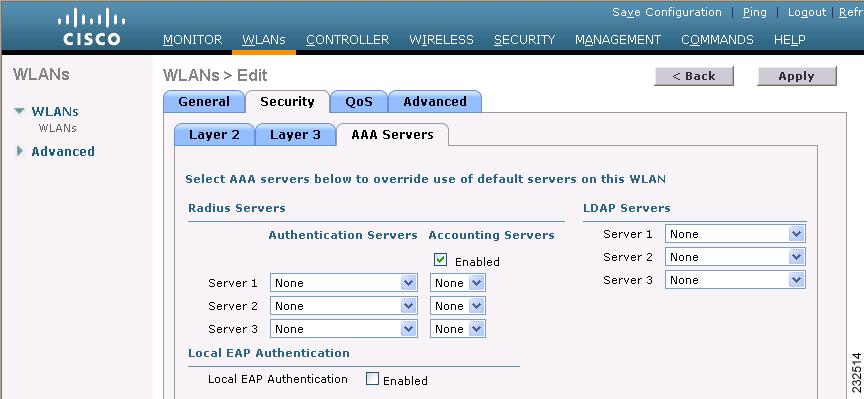
Task: Click the Apply button
Action: [797, 76]
